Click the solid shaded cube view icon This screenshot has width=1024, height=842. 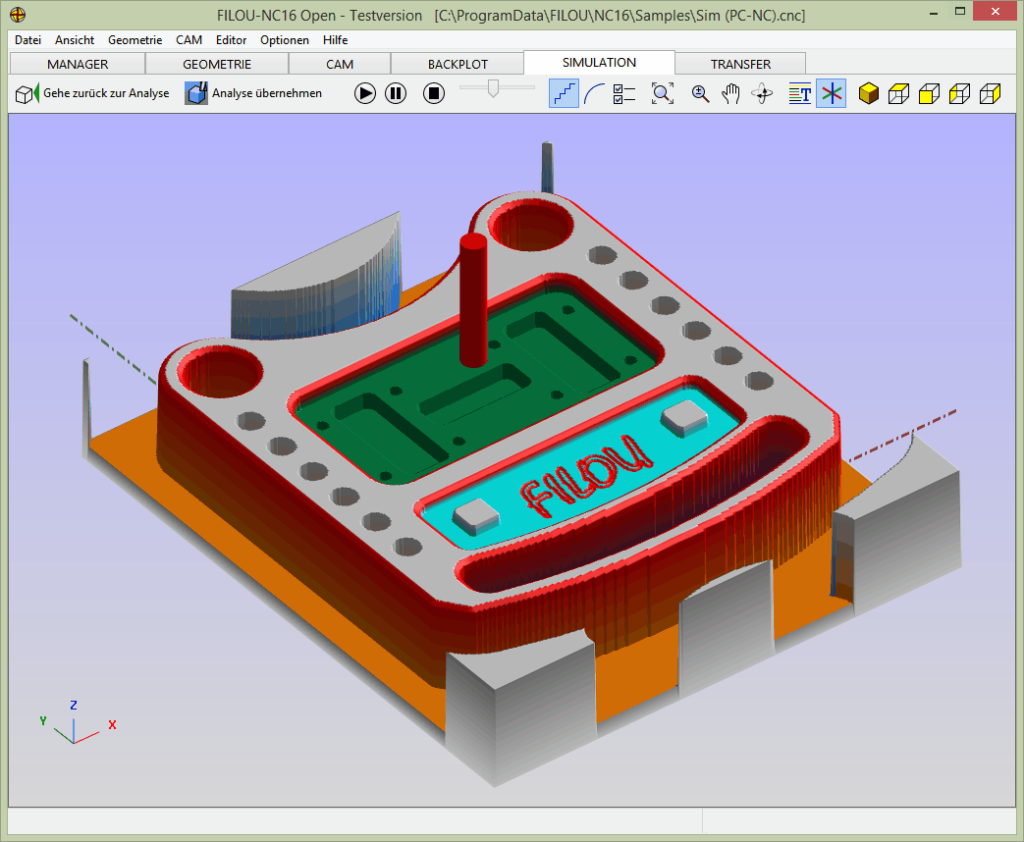868,93
